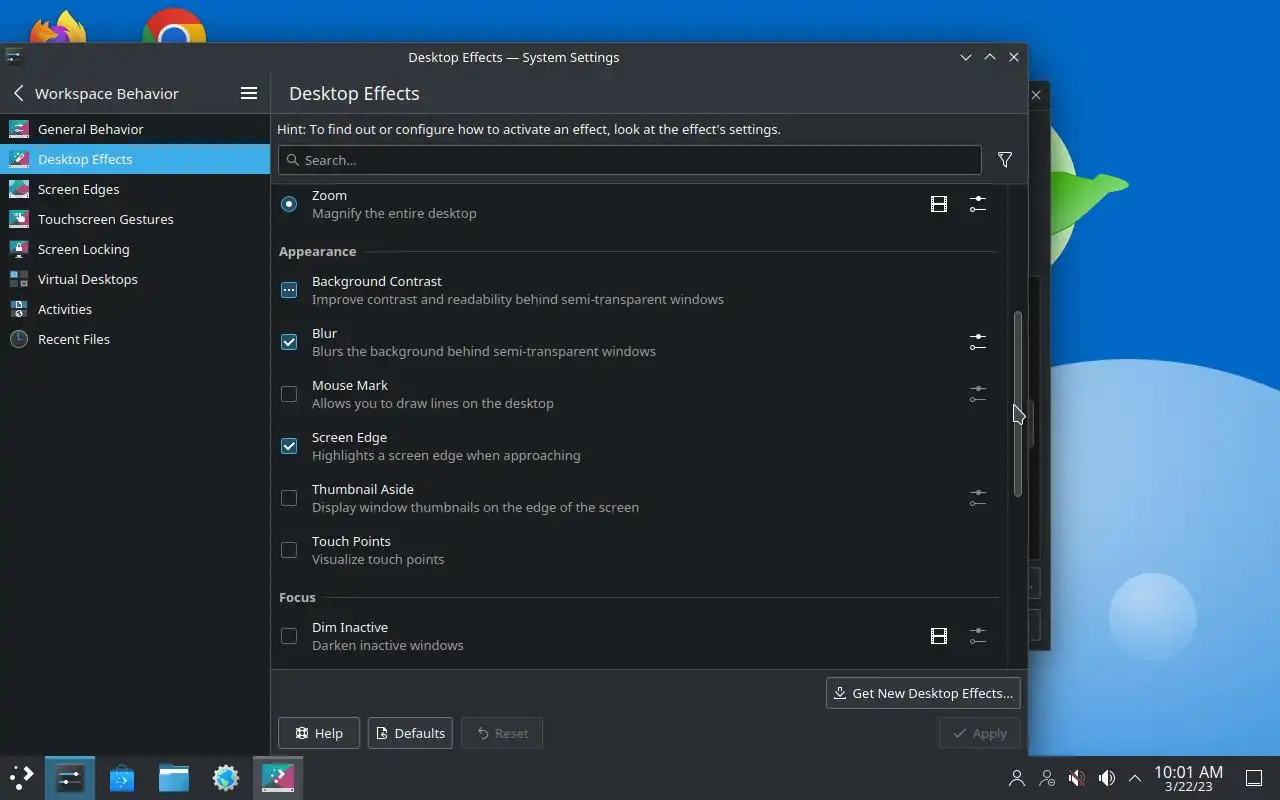This screenshot has width=1280, height=800.
Task: Click the Screen Edges sidebar icon
Action: click(19, 189)
